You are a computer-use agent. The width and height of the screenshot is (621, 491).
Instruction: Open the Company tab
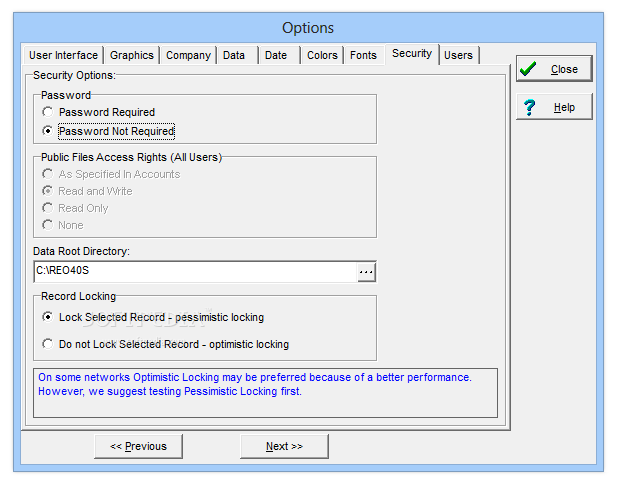(x=188, y=55)
